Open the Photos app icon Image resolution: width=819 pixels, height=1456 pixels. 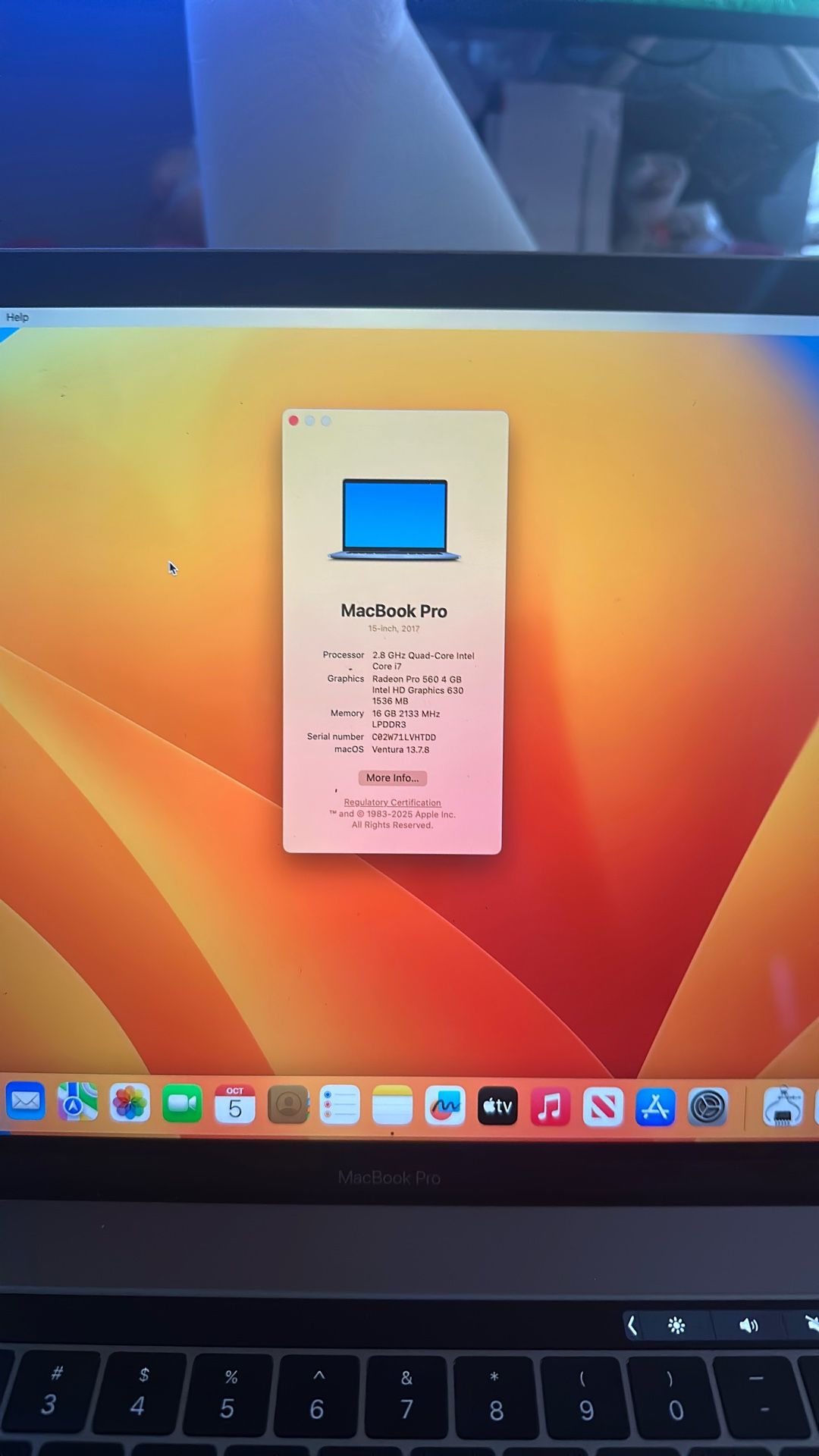point(130,1103)
